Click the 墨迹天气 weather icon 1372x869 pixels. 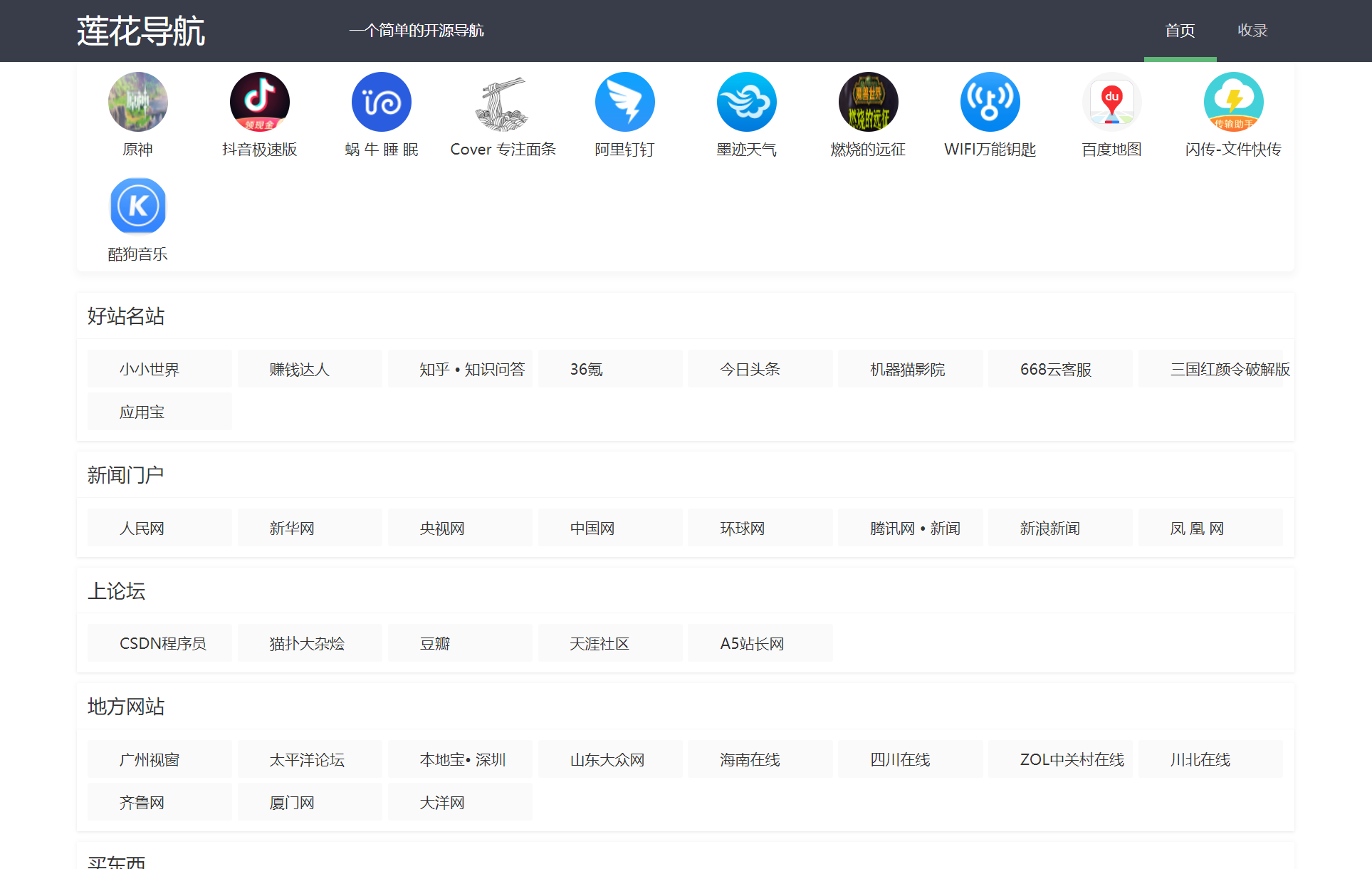pos(746,102)
